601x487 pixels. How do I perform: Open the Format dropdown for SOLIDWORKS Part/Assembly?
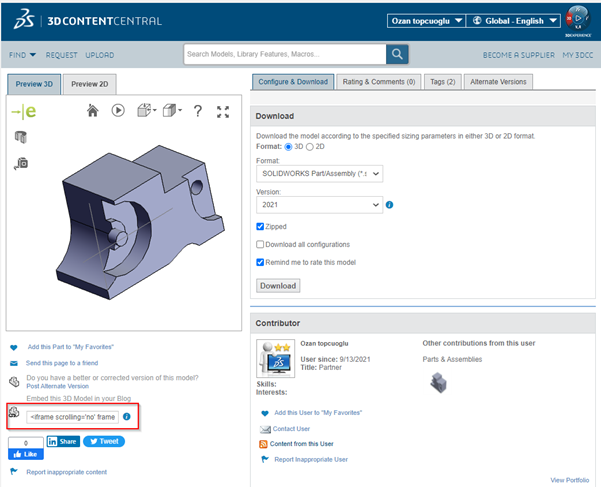pyautogui.click(x=319, y=174)
